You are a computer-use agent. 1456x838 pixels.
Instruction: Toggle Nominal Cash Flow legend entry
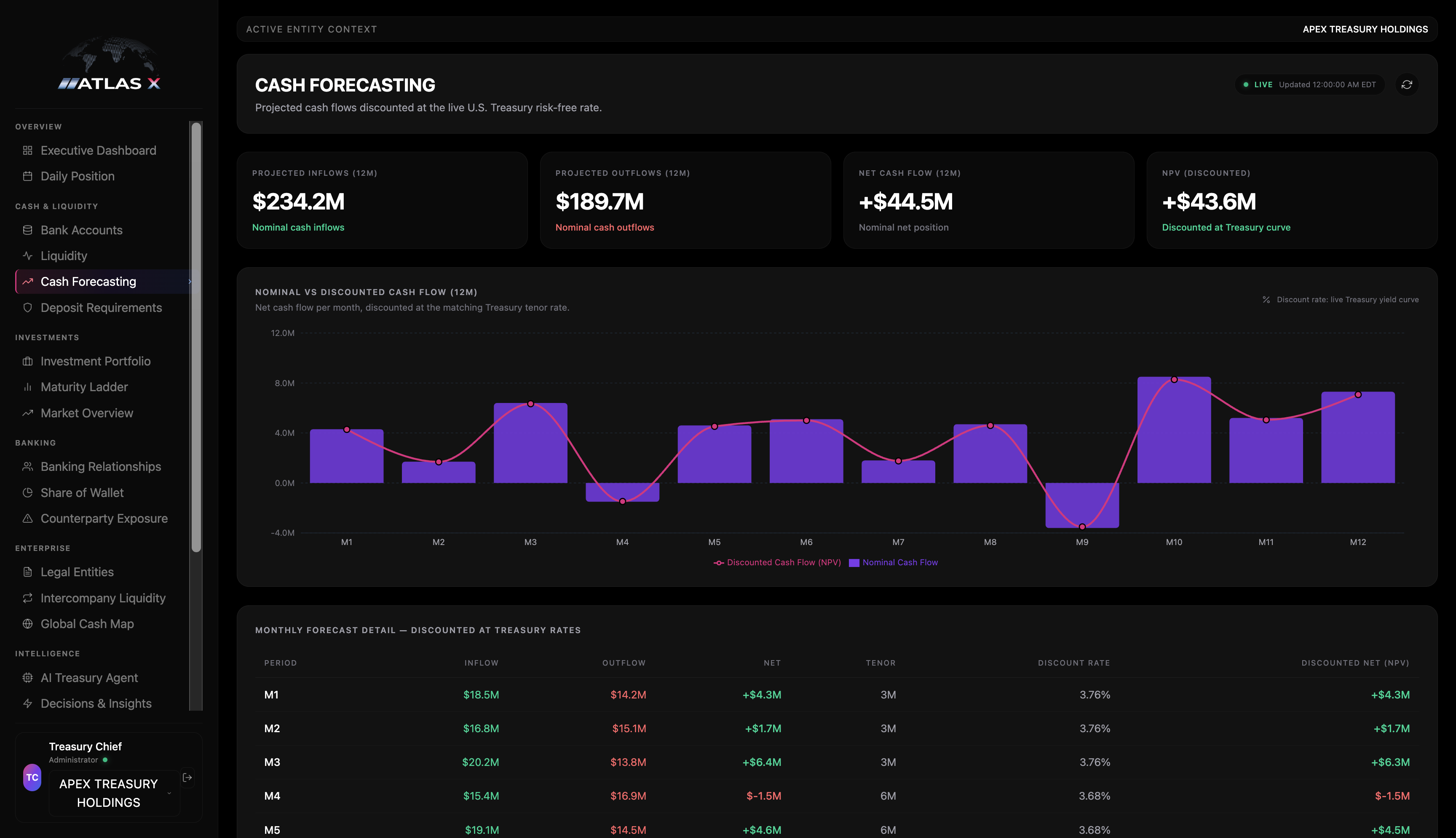[894, 562]
